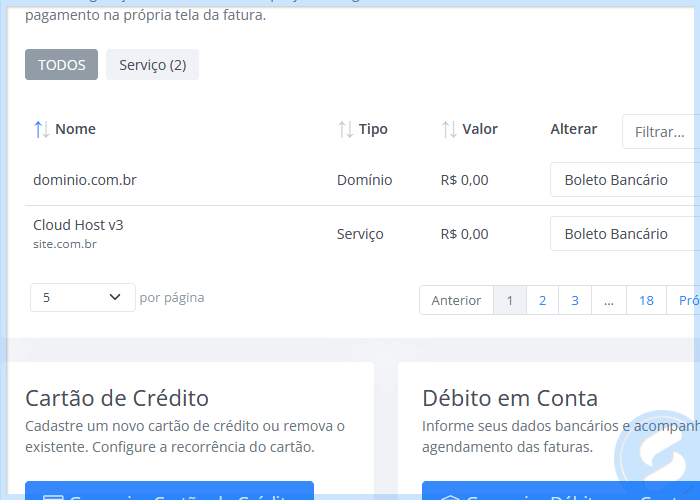Click the Débito em Conta heading

click(x=510, y=398)
